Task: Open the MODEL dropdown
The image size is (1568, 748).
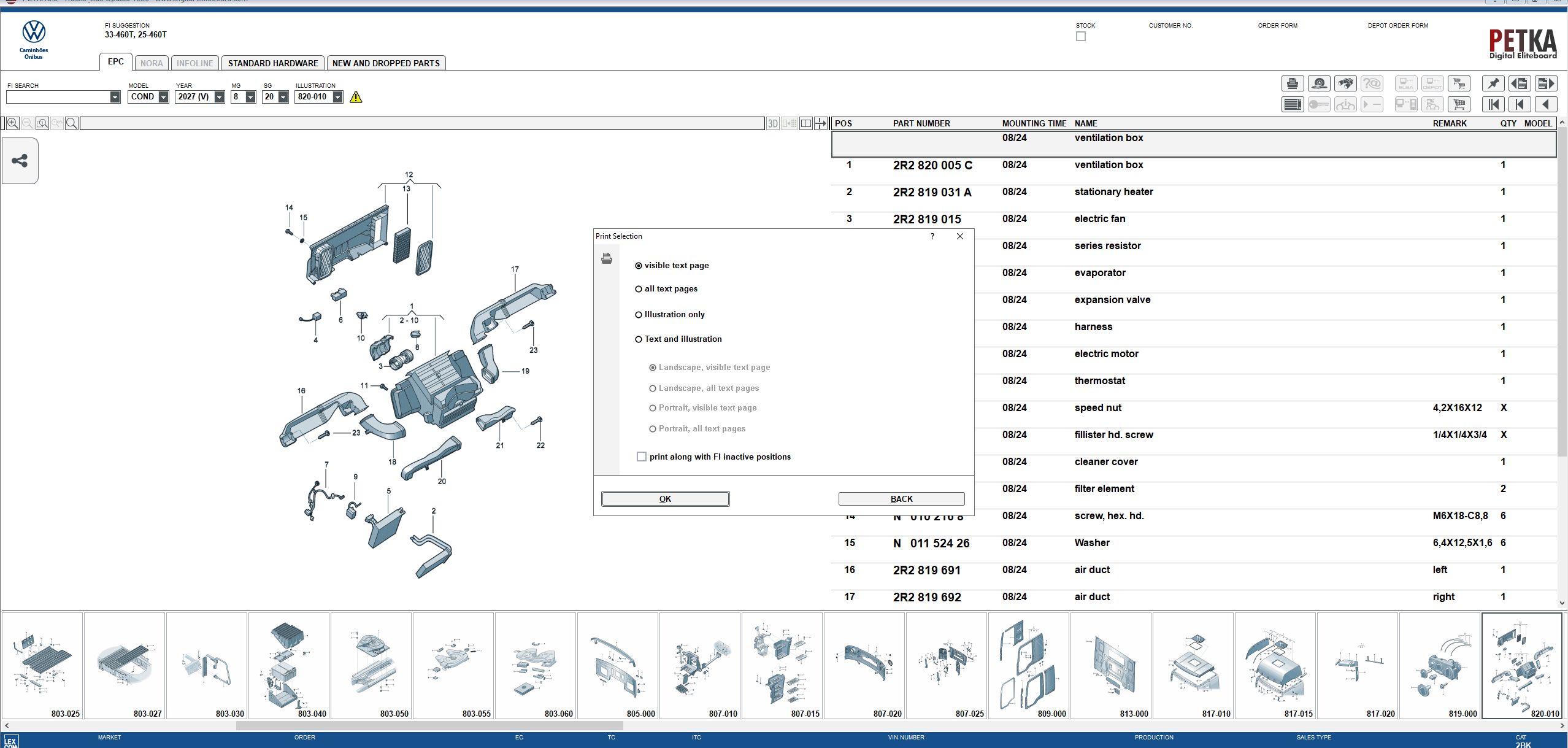Action: click(163, 97)
